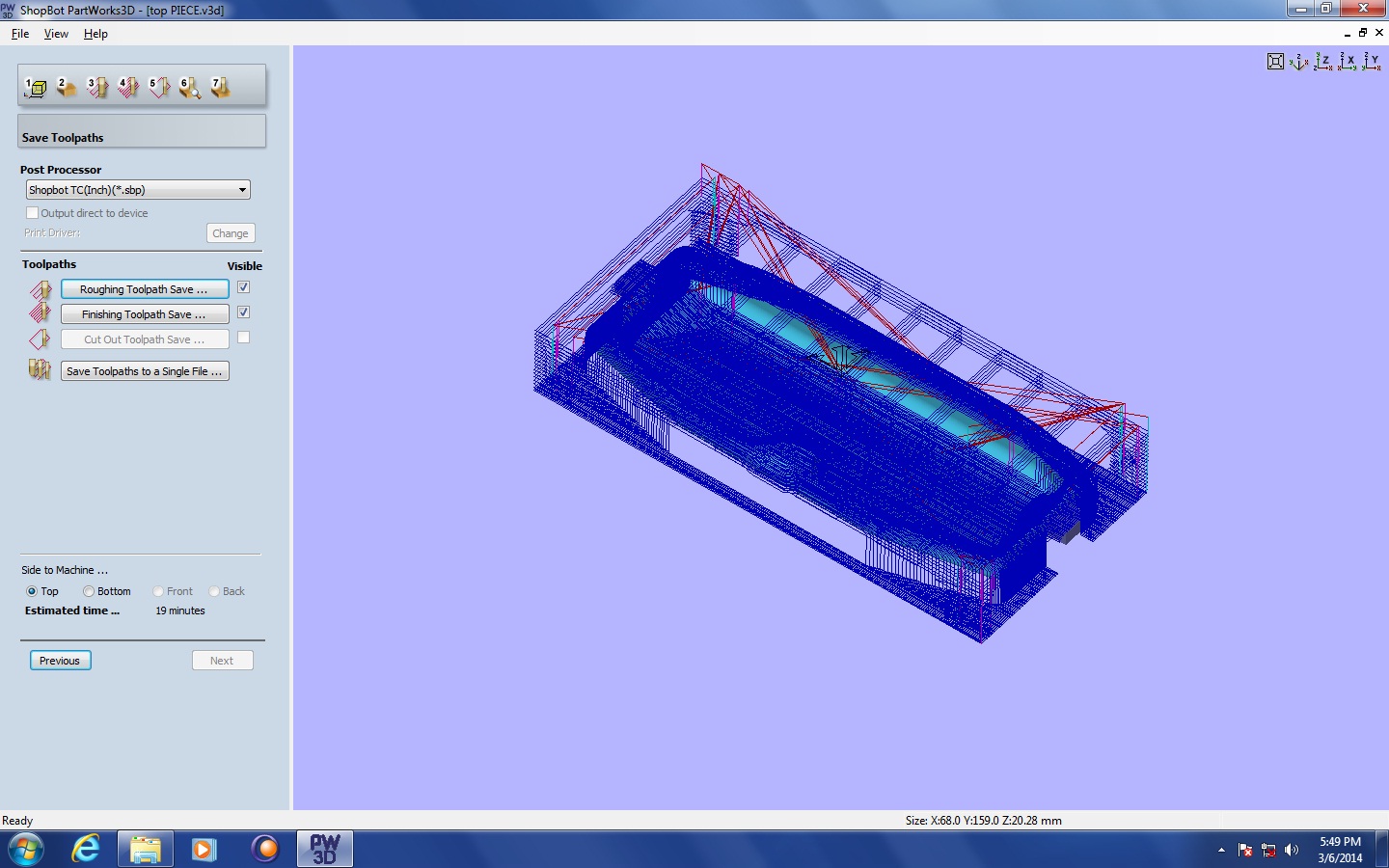The image size is (1389, 868).
Task: Open the File menu
Action: 20,34
